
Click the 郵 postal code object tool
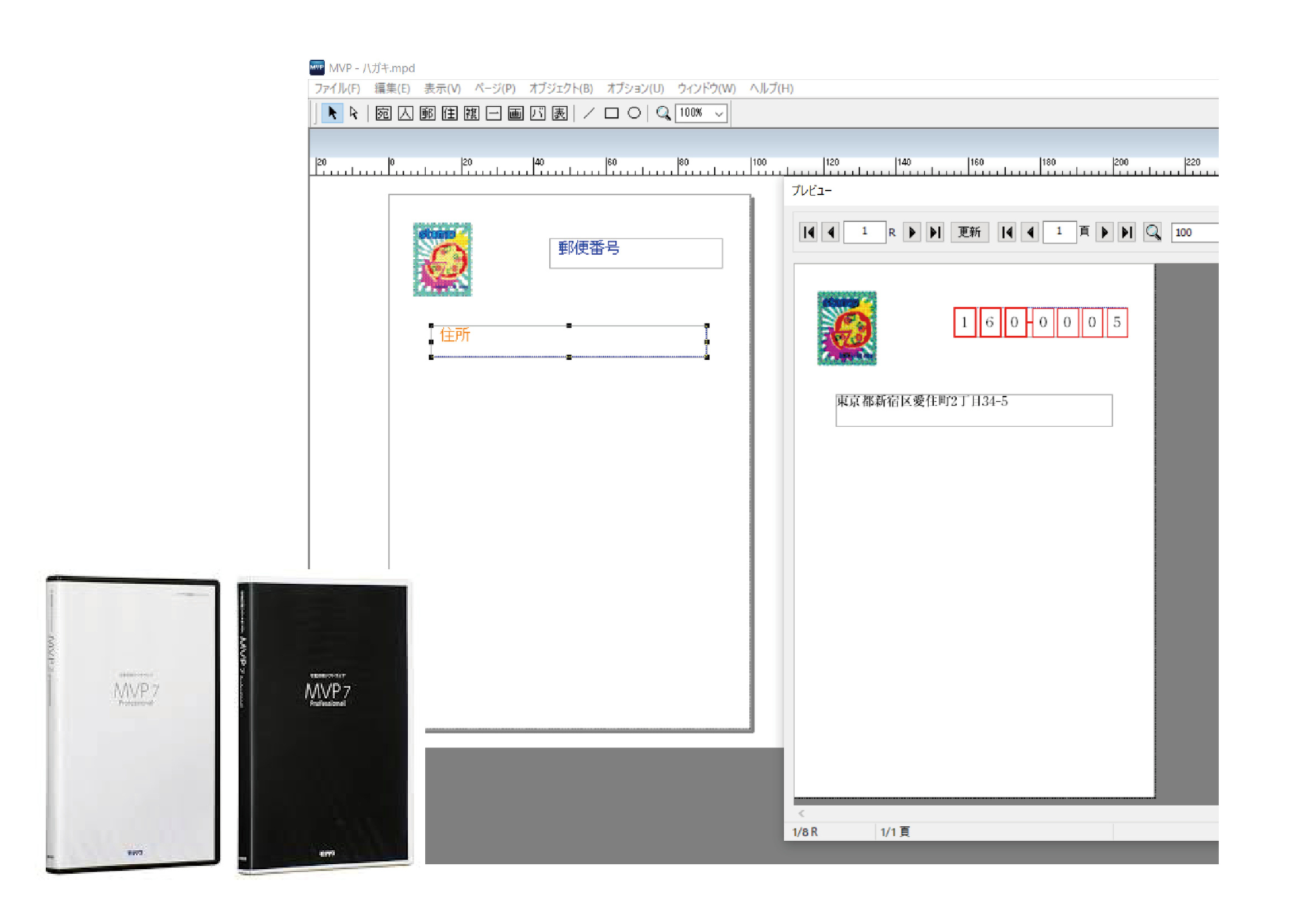pos(427,113)
